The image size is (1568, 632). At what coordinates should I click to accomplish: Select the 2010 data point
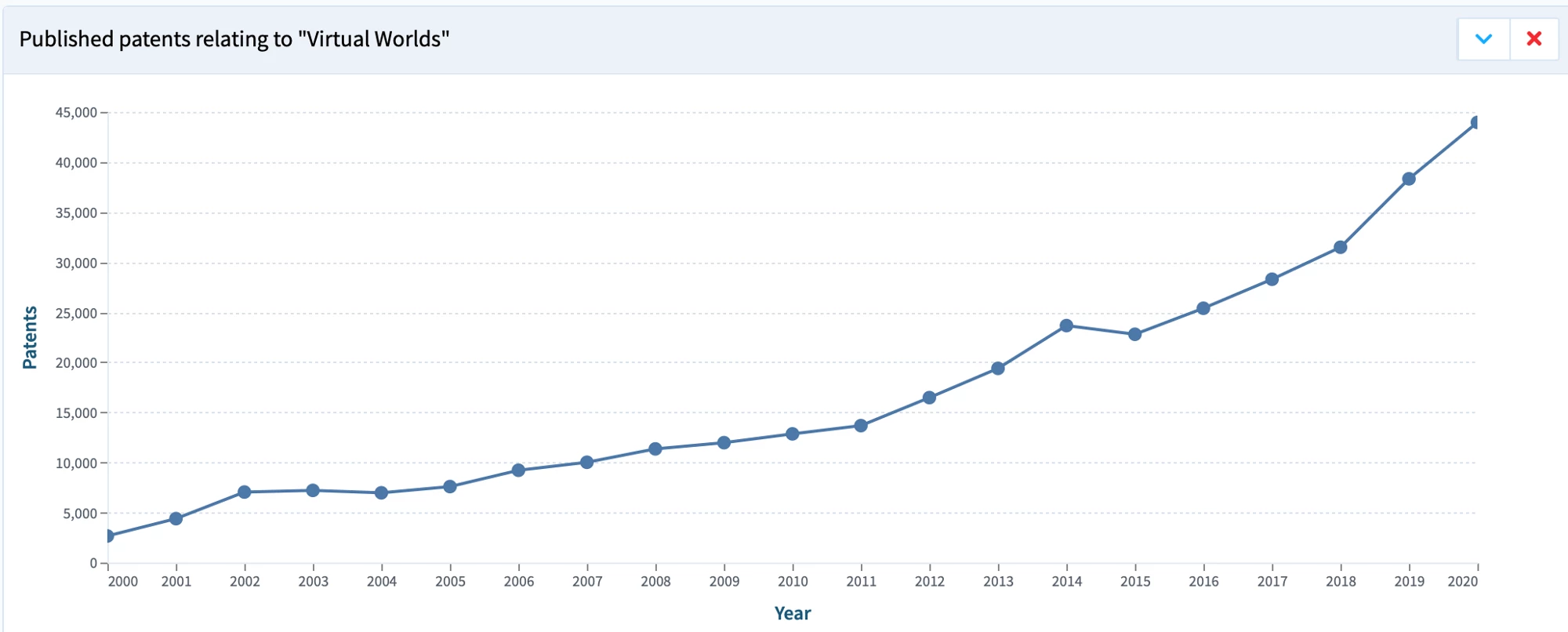[793, 434]
